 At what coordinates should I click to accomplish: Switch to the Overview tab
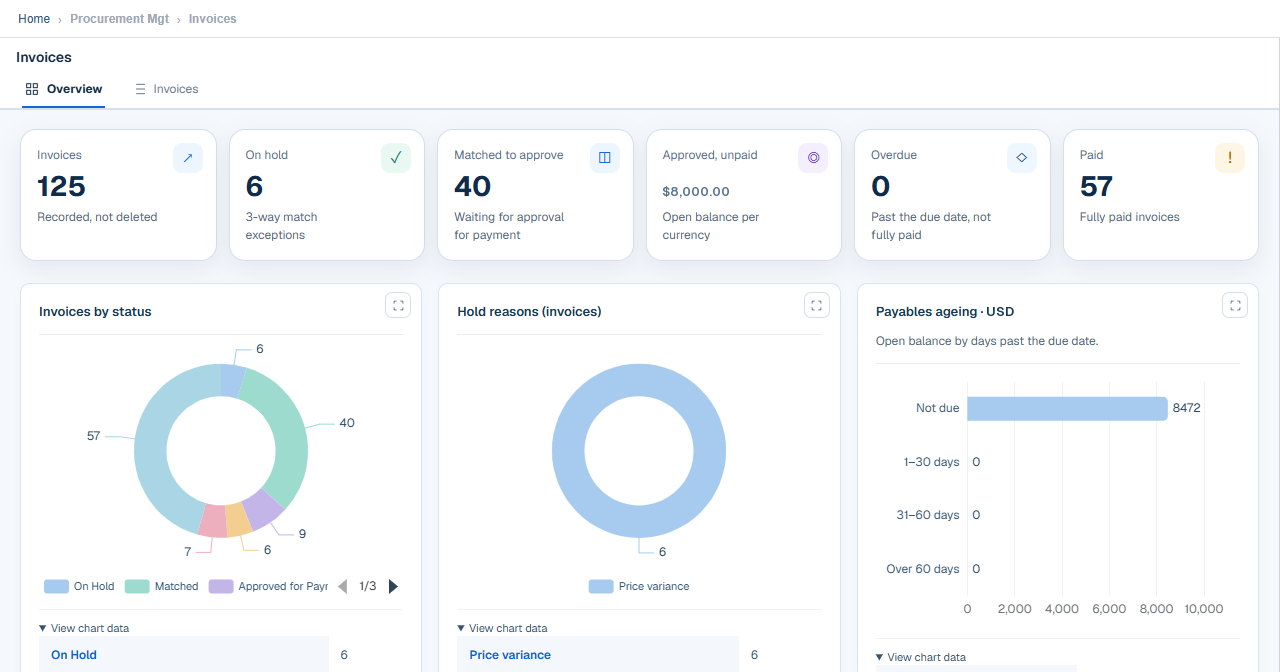pos(63,89)
